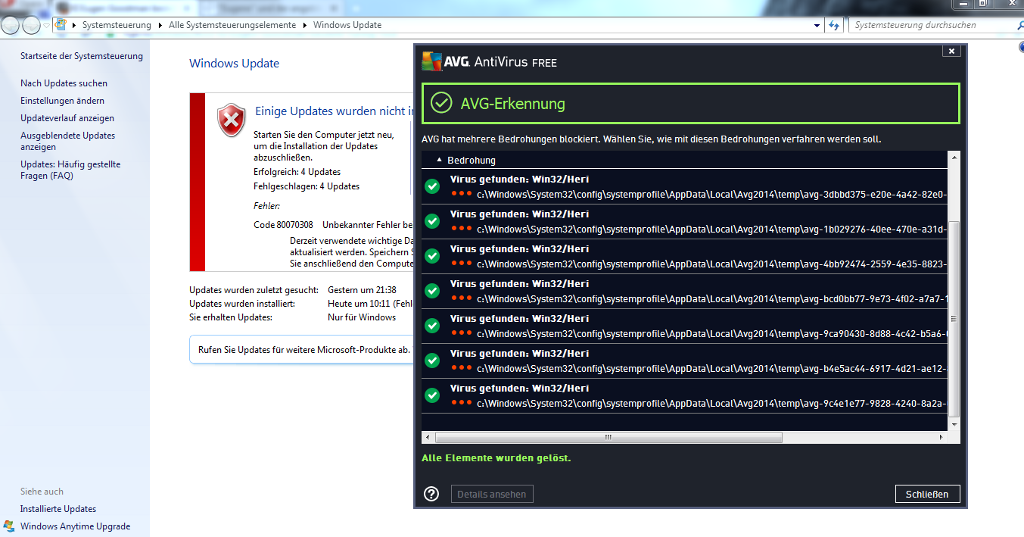
Task: Click Rufen Sie Updates für weitere Microsoft-Produkte ab
Action: pyautogui.click(x=304, y=350)
